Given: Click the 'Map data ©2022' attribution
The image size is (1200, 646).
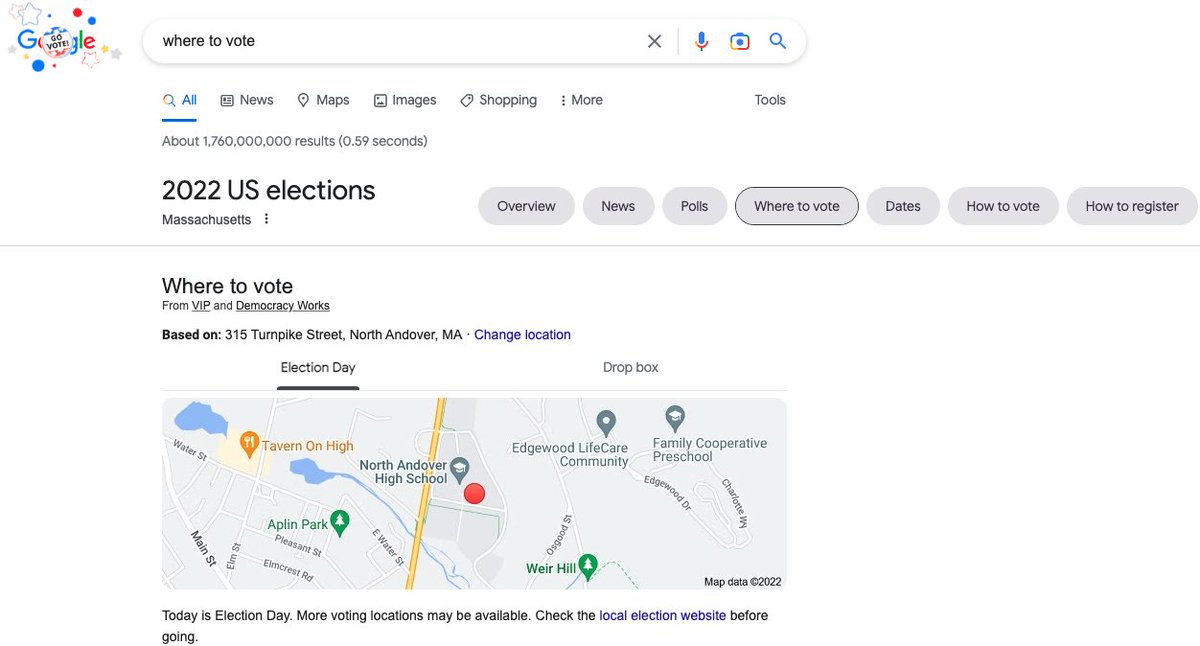Looking at the screenshot, I should pyautogui.click(x=743, y=582).
